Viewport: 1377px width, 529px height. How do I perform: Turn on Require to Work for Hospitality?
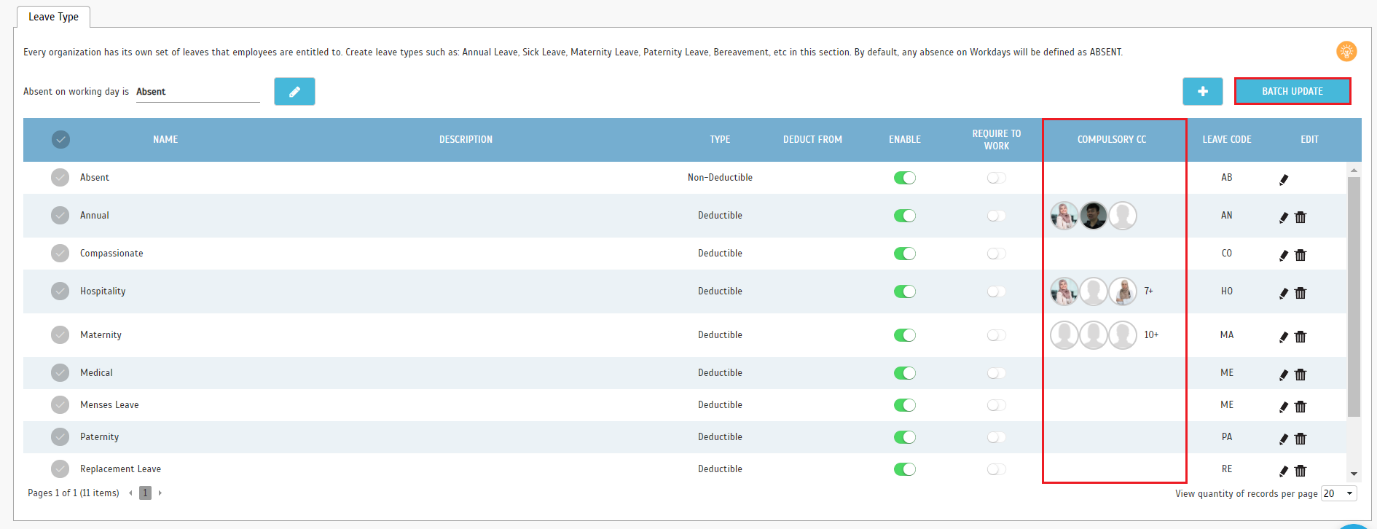(996, 291)
